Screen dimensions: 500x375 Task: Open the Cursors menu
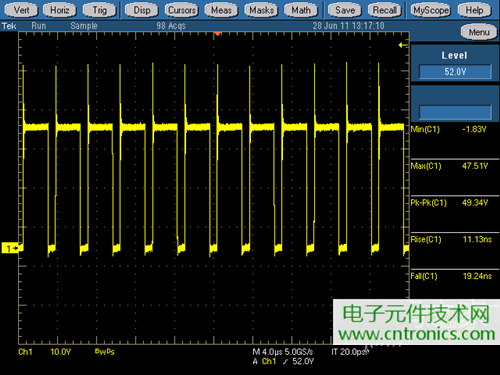coord(182,10)
